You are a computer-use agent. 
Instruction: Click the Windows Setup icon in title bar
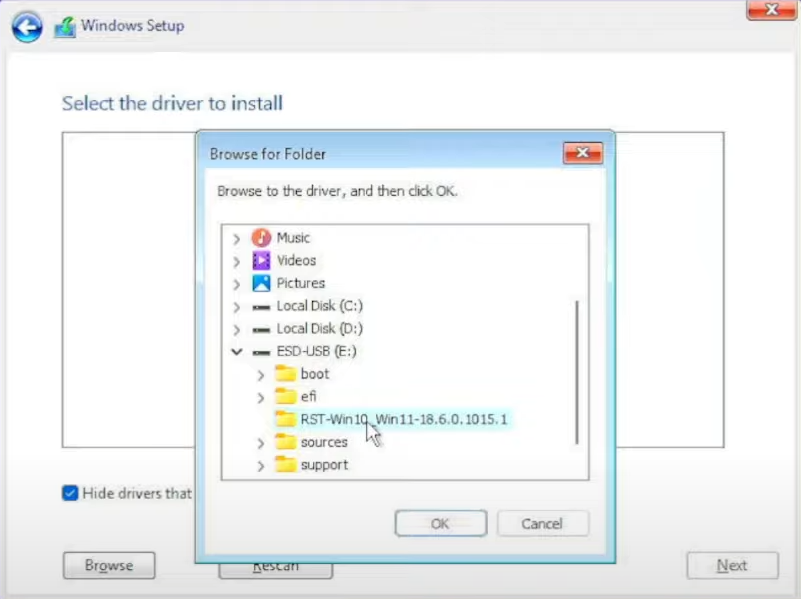coord(65,27)
